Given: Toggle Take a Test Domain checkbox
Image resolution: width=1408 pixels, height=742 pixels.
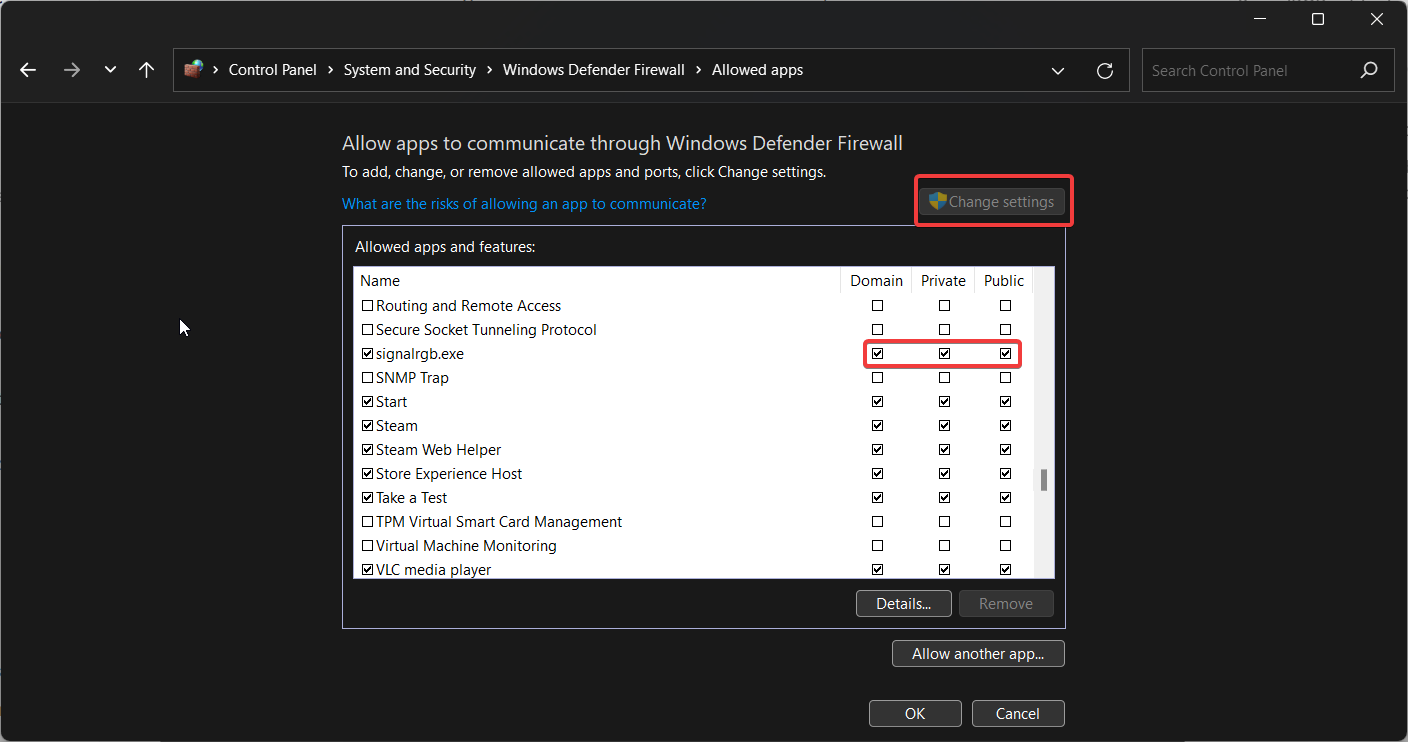Looking at the screenshot, I should click(x=877, y=498).
